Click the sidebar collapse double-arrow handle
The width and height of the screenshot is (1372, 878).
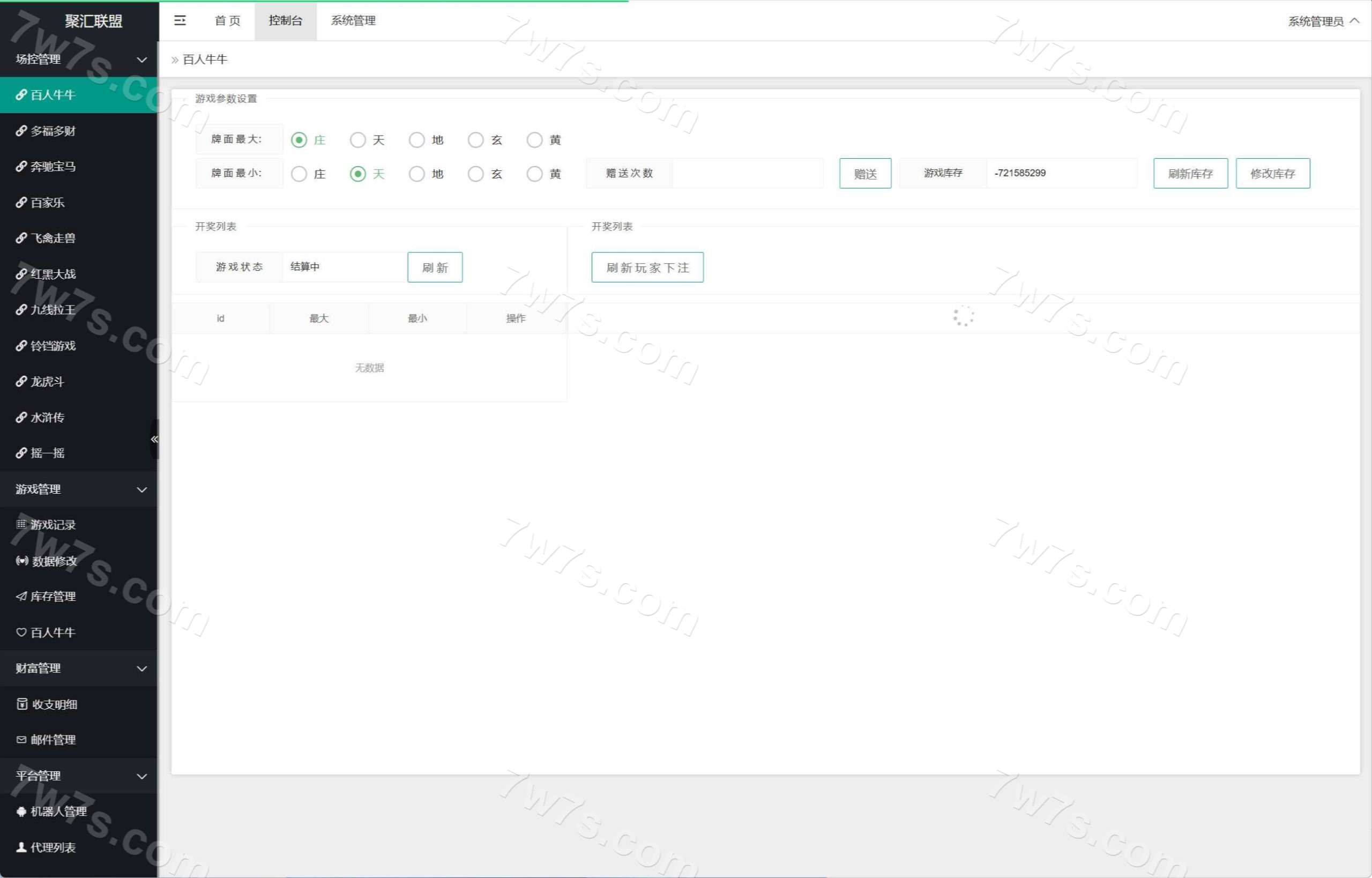(154, 439)
